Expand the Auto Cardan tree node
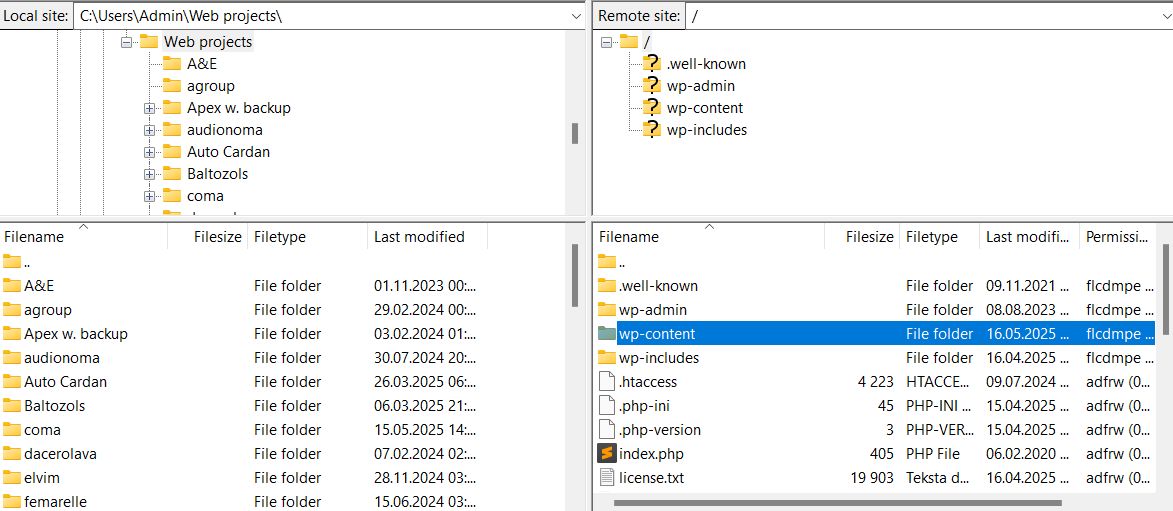Viewport: 1173px width, 511px height. tap(150, 152)
